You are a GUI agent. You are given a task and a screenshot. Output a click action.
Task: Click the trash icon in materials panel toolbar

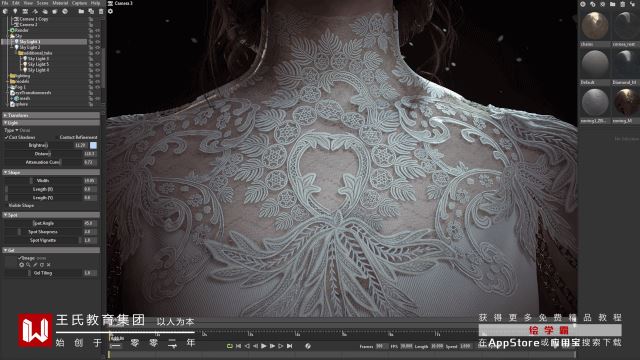[623, 4]
